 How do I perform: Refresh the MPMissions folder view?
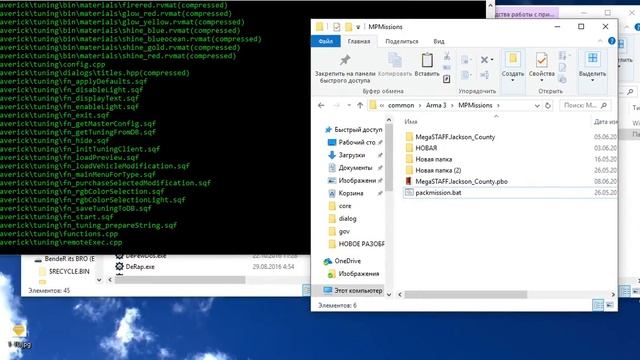click(x=548, y=105)
